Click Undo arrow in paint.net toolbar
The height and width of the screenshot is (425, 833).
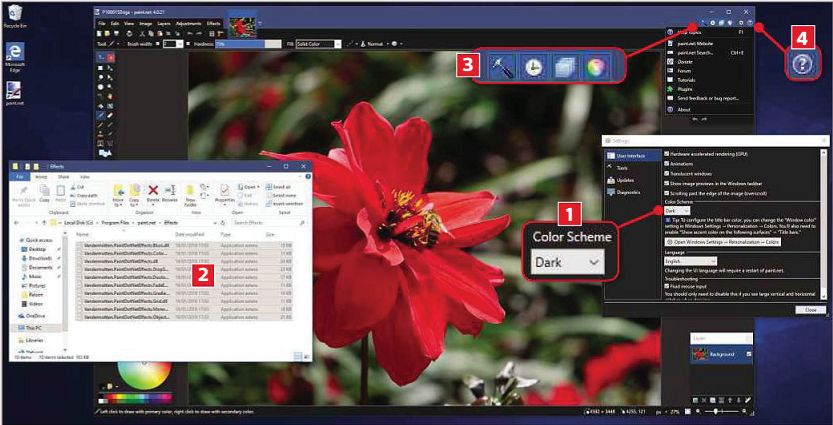point(190,33)
